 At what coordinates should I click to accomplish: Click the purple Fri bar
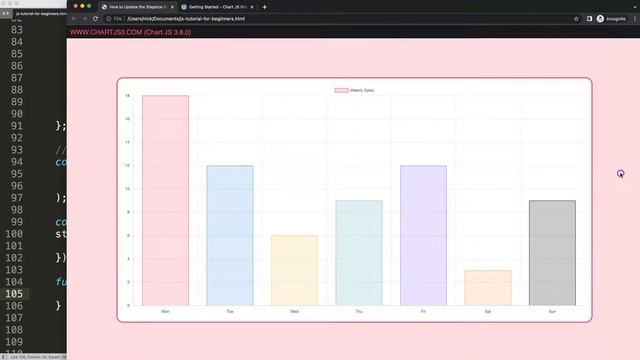(423, 236)
